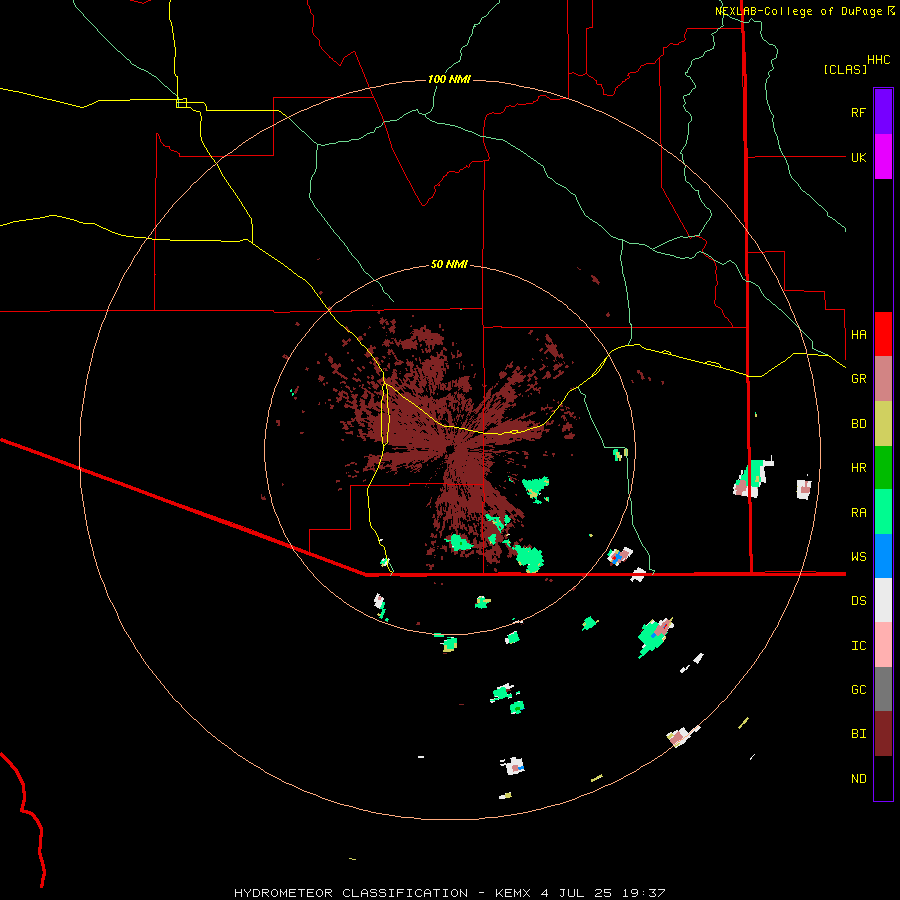Click the "ND" legend label
Image resolution: width=900 pixels, height=900 pixels.
coord(858,779)
